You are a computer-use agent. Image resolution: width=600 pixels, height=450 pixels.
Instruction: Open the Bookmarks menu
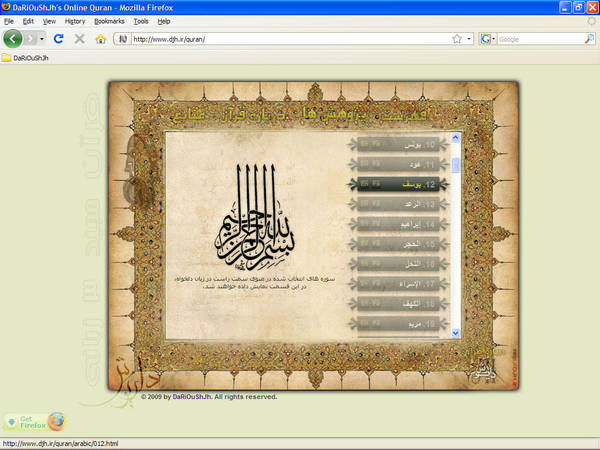tap(109, 21)
